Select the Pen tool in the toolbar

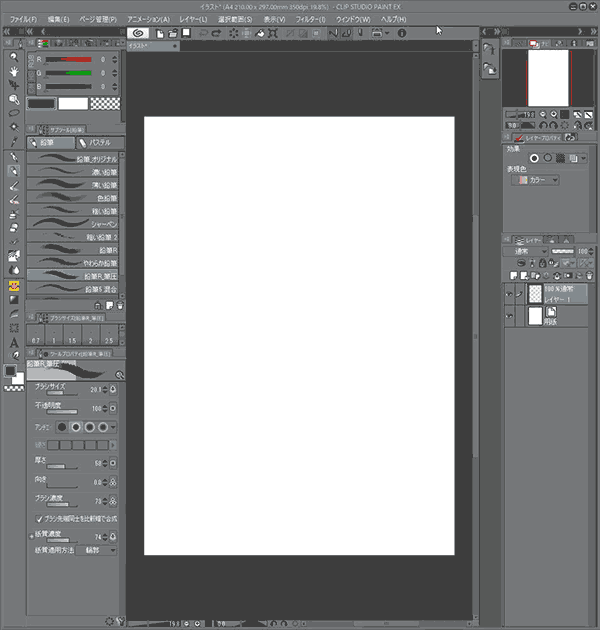point(14,157)
